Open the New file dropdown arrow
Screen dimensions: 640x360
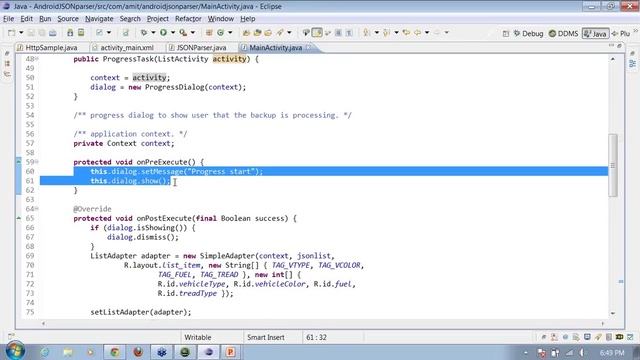point(21,33)
